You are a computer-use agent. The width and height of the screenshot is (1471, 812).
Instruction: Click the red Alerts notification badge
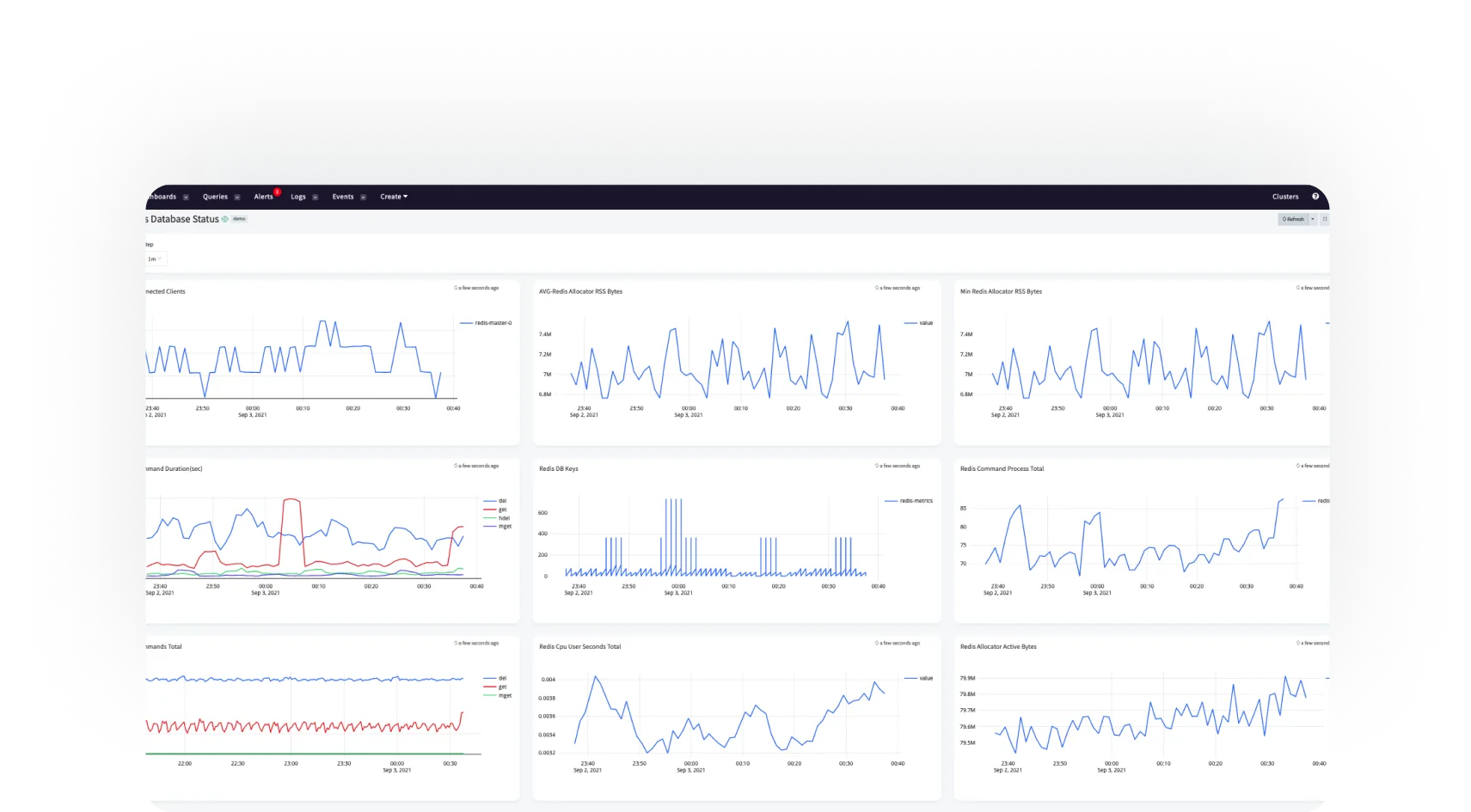coord(277,192)
